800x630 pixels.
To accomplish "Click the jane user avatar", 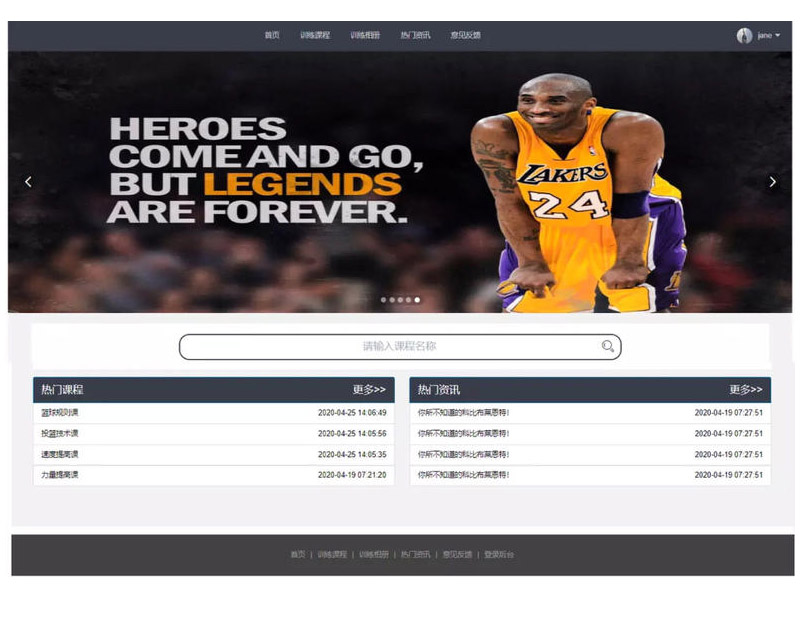I will [744, 36].
